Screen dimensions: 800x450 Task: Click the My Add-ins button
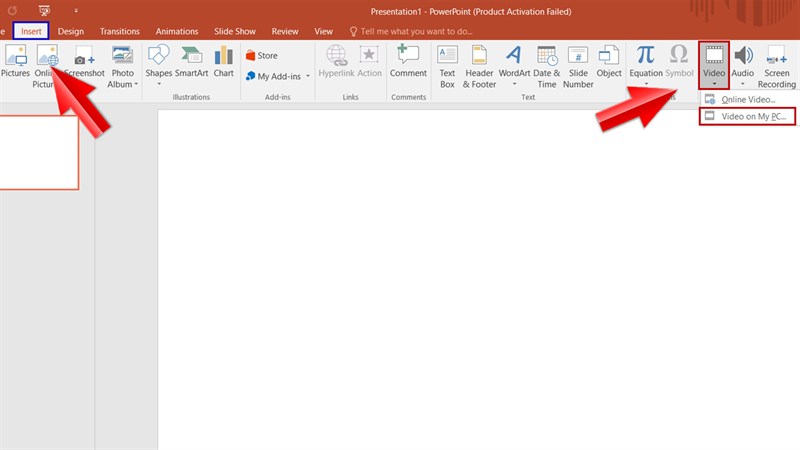pyautogui.click(x=279, y=77)
